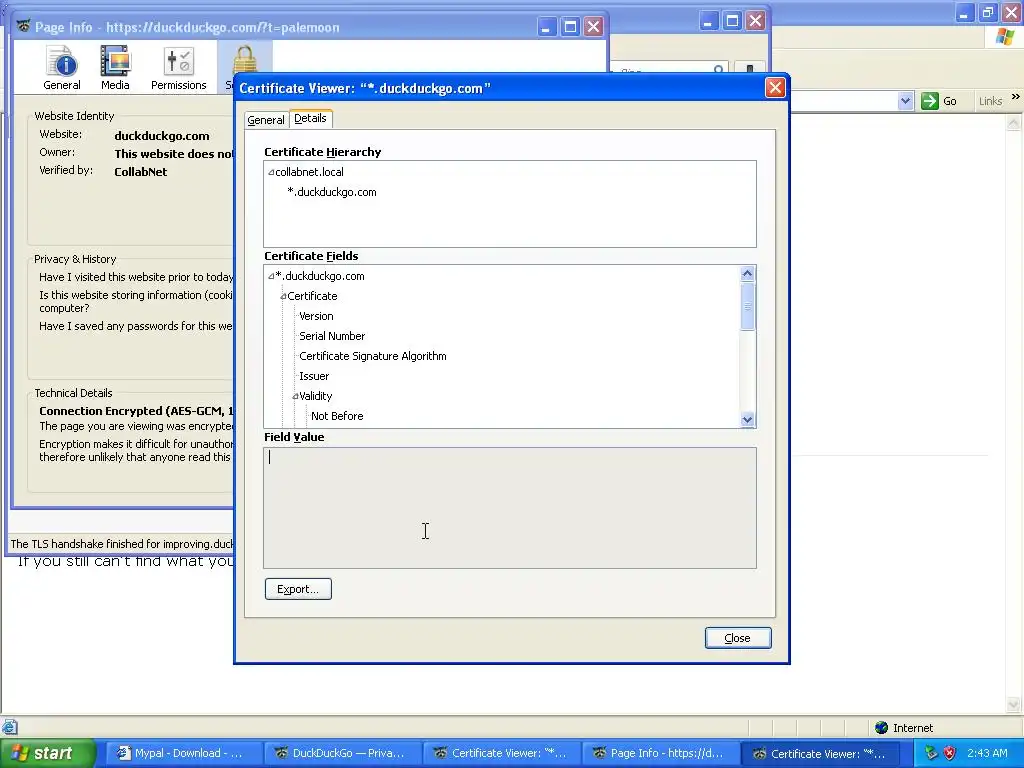Collapse the Certificate node in fields tree
Image resolution: width=1024 pixels, height=768 pixels.
point(283,296)
